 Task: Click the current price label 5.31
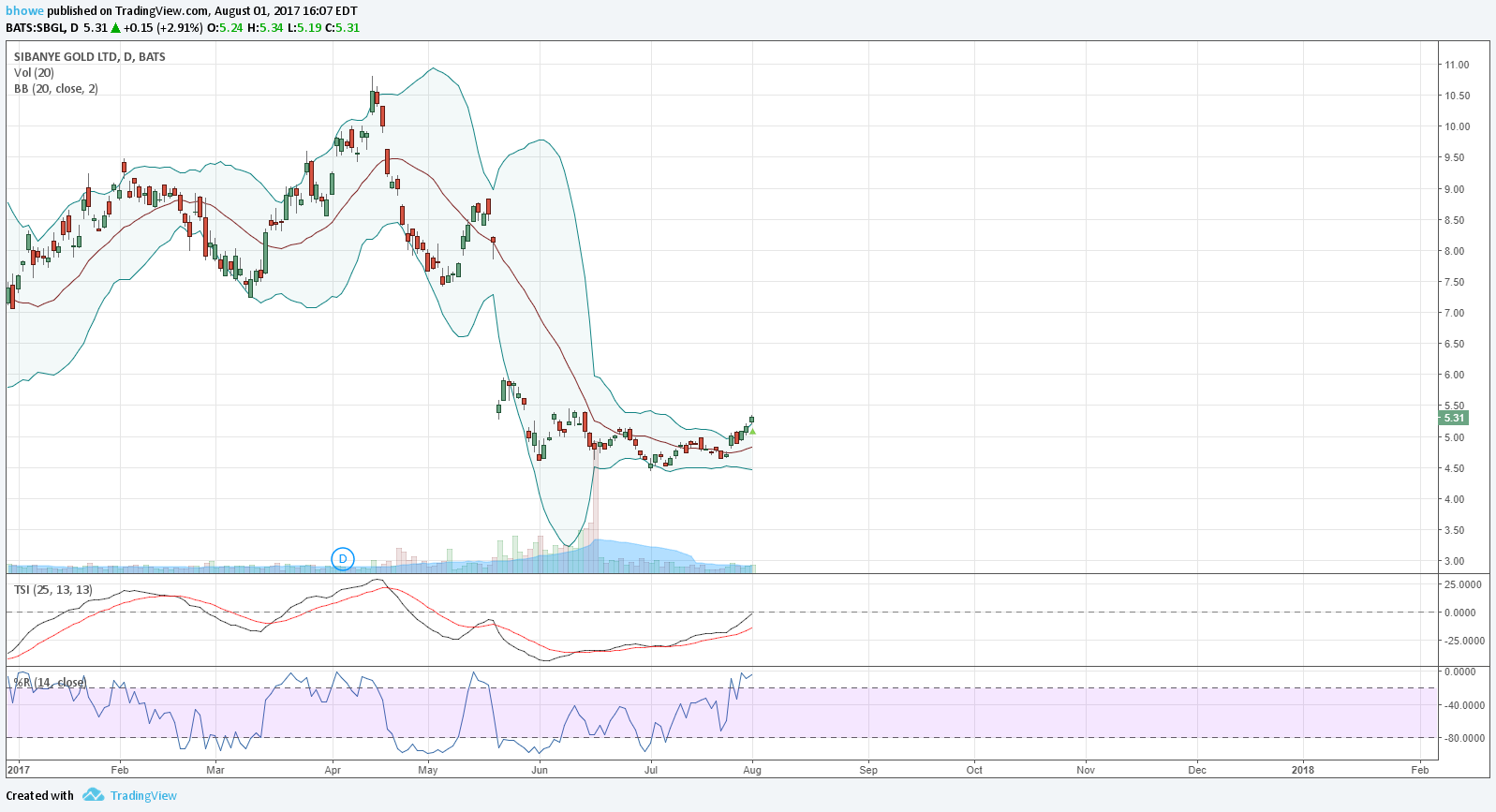tap(1454, 418)
